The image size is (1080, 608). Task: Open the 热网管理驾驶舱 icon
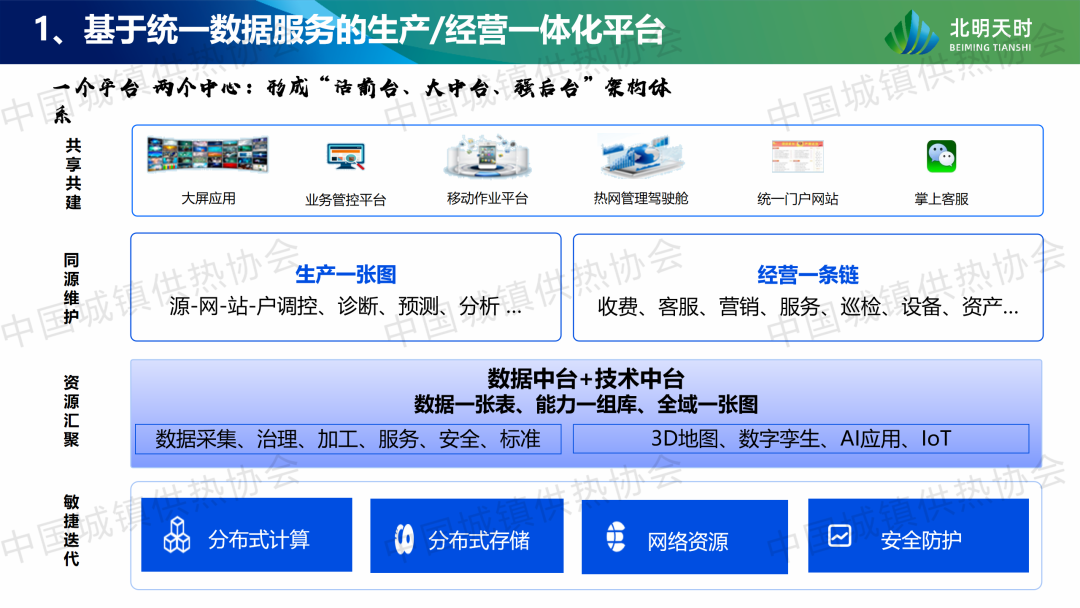click(x=640, y=157)
